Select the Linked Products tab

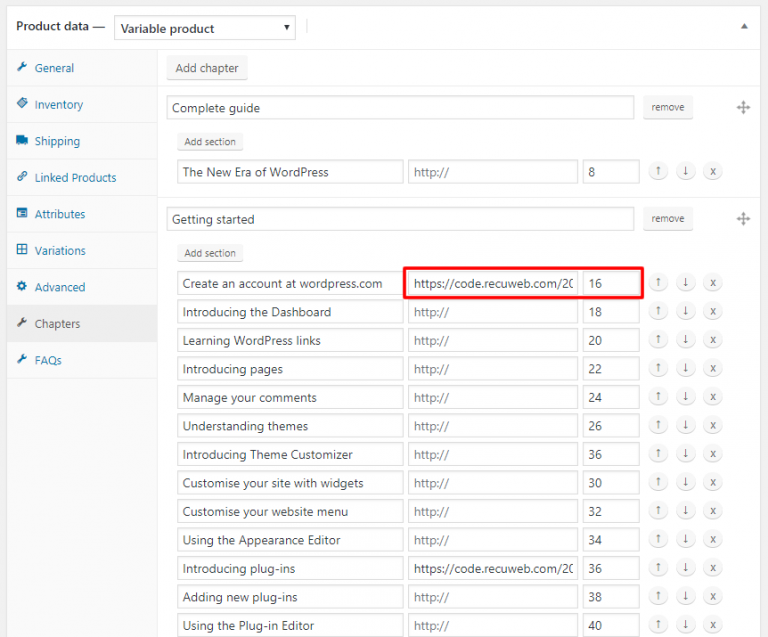pos(75,178)
